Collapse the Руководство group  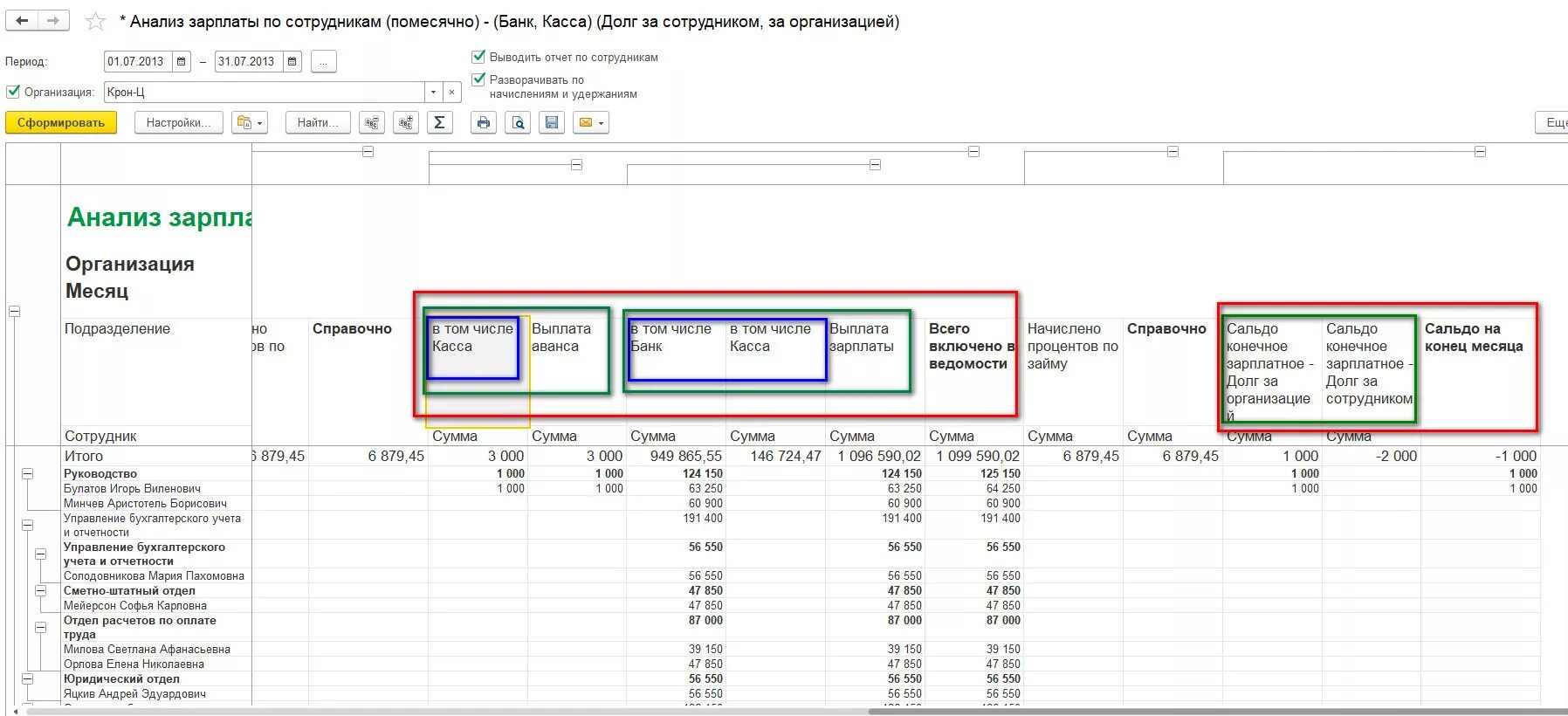coord(27,474)
